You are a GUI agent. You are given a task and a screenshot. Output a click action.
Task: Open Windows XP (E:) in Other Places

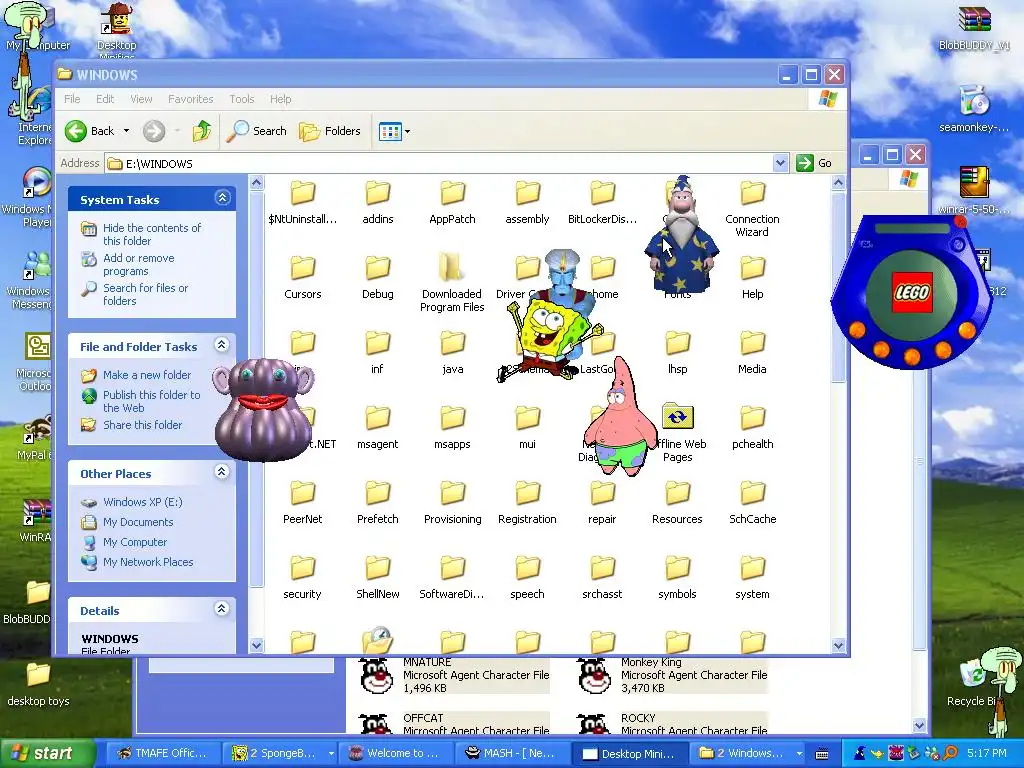coord(142,502)
